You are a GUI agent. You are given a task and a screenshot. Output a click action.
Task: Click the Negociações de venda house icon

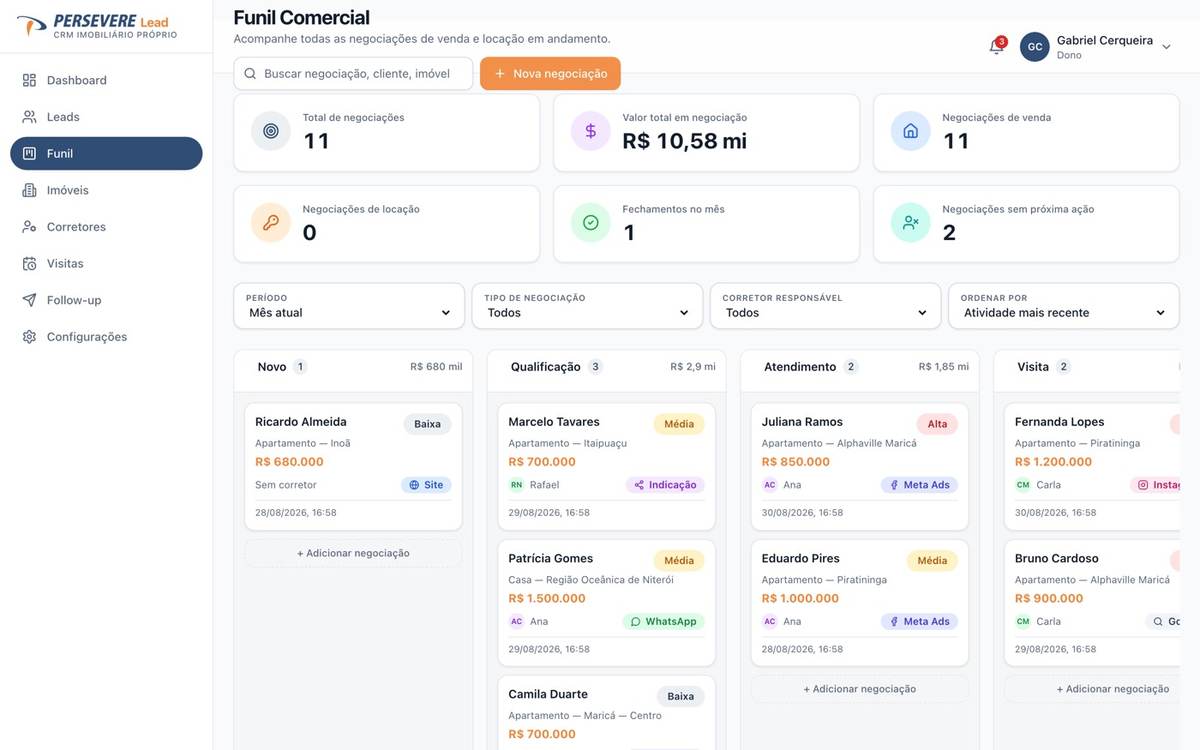pos(911,131)
